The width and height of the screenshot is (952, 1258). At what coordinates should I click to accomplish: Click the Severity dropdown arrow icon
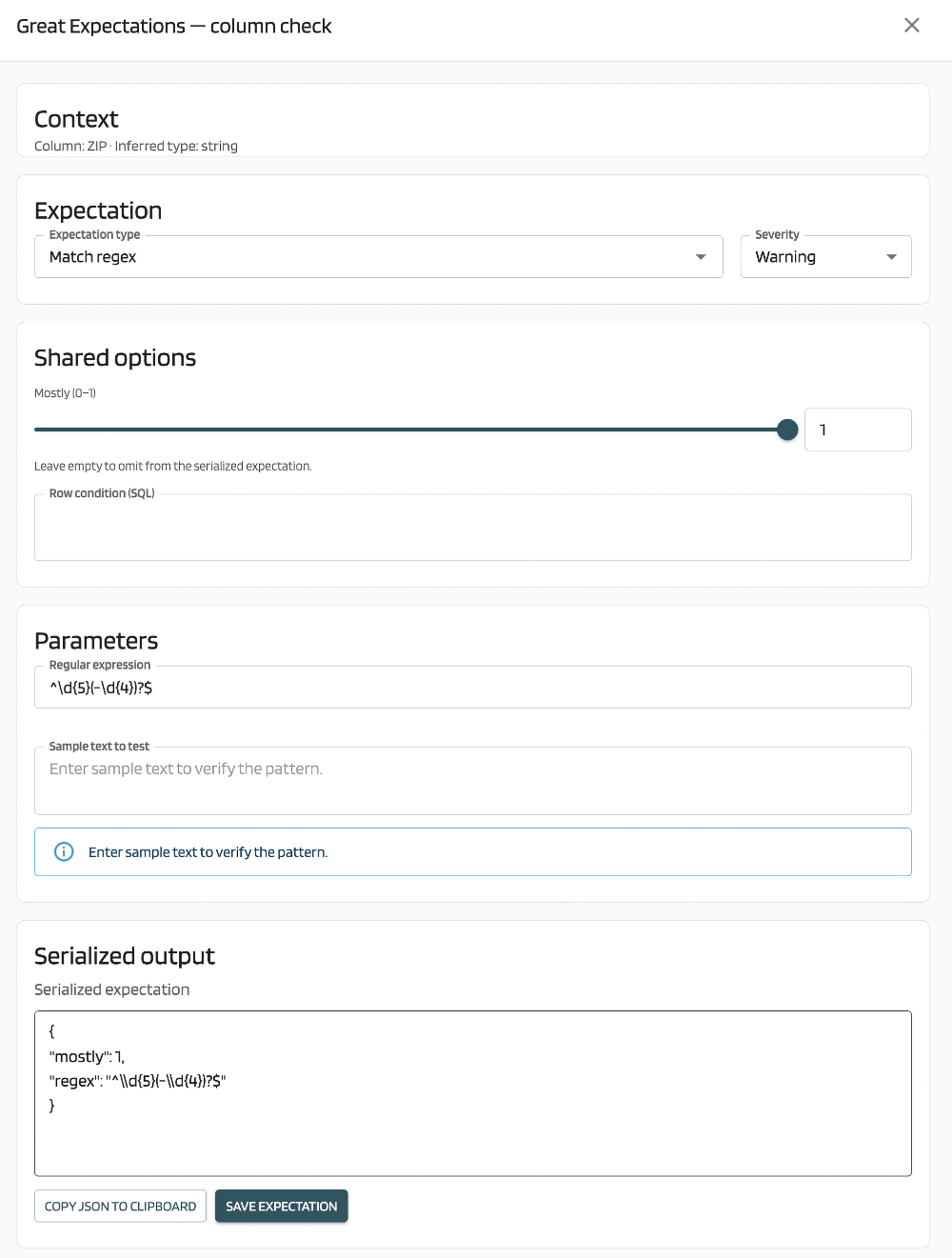click(891, 257)
